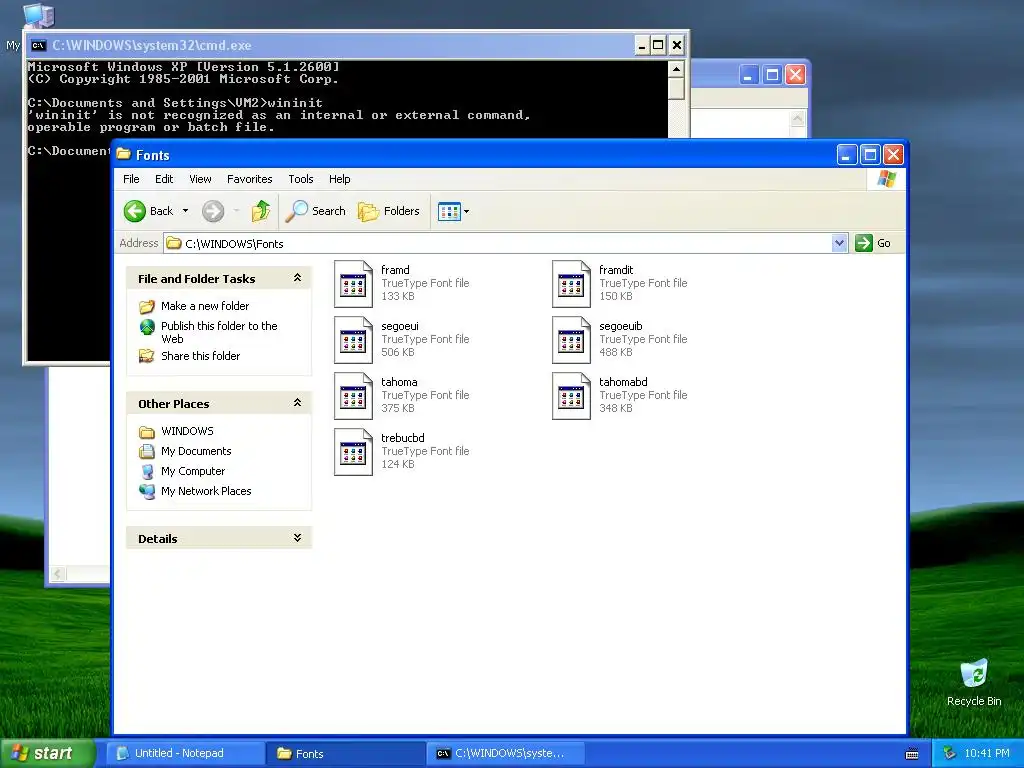Open the Back history dropdown arrow
This screenshot has width=1024, height=768.
pyautogui.click(x=185, y=211)
